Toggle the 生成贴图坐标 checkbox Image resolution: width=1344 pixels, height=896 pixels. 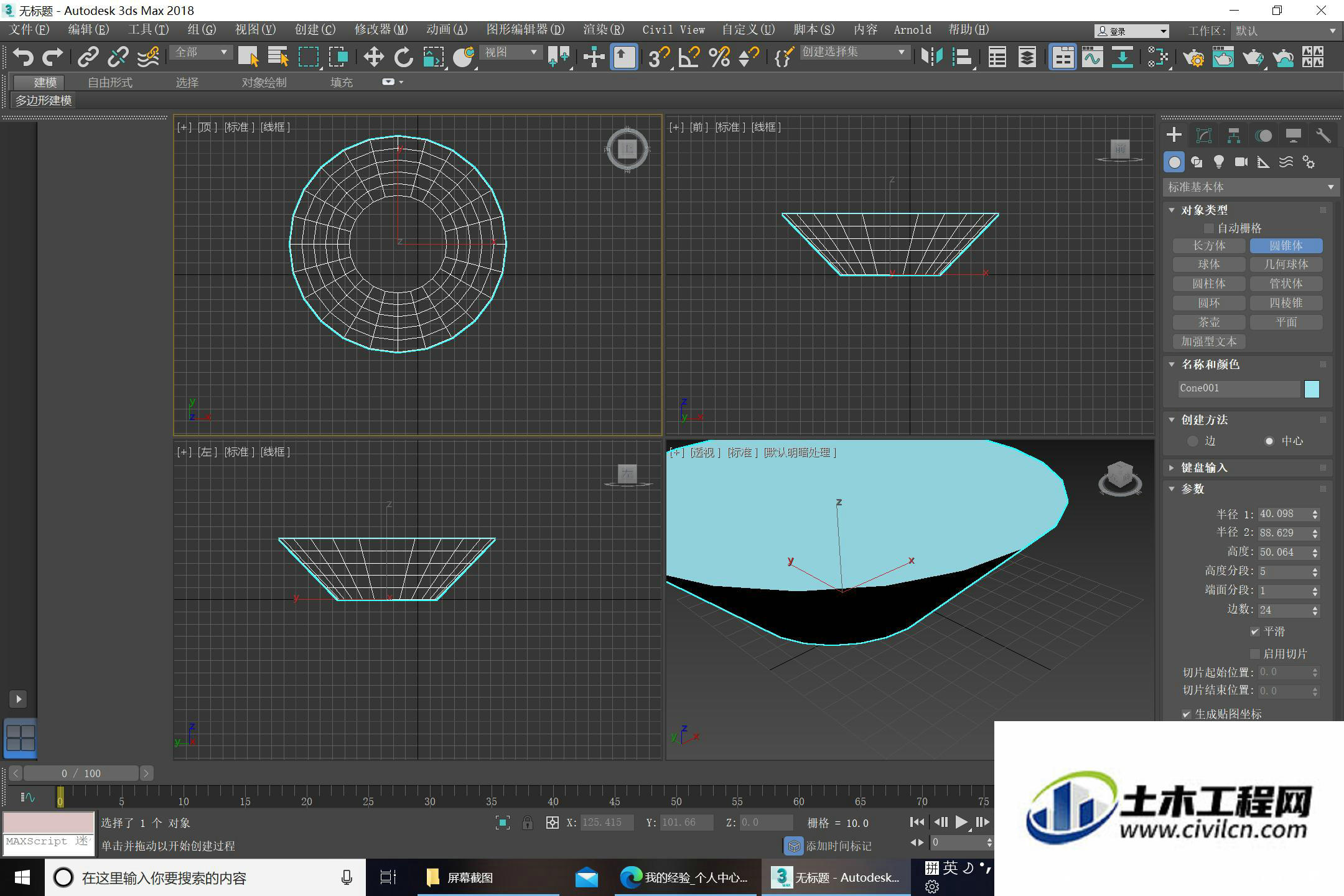point(1187,714)
